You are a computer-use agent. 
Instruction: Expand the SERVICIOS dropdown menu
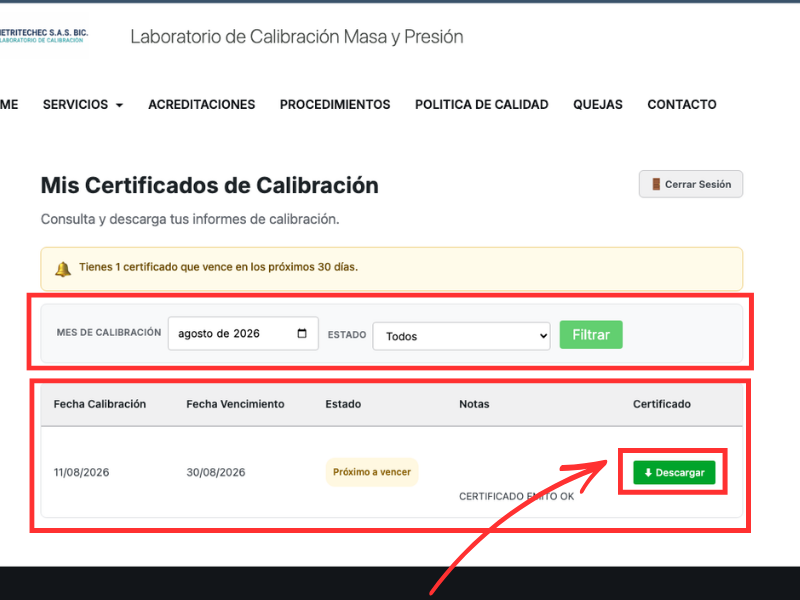pyautogui.click(x=83, y=105)
